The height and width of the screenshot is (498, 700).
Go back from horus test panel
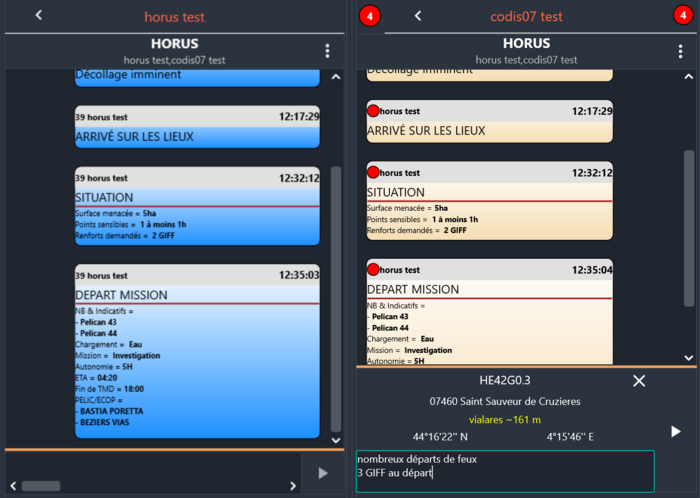pyautogui.click(x=39, y=16)
